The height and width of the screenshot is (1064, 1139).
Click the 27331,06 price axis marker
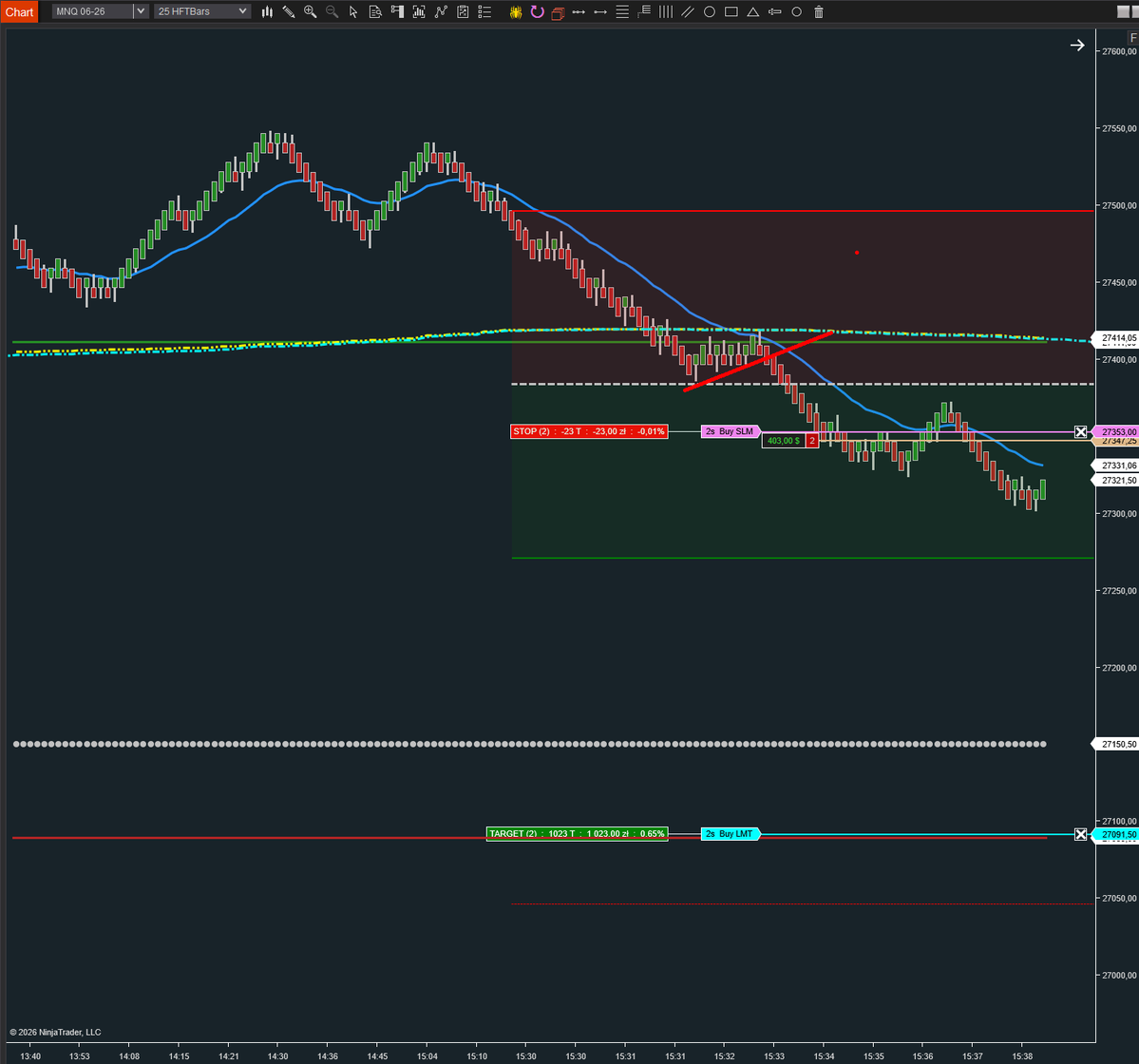click(x=1117, y=465)
